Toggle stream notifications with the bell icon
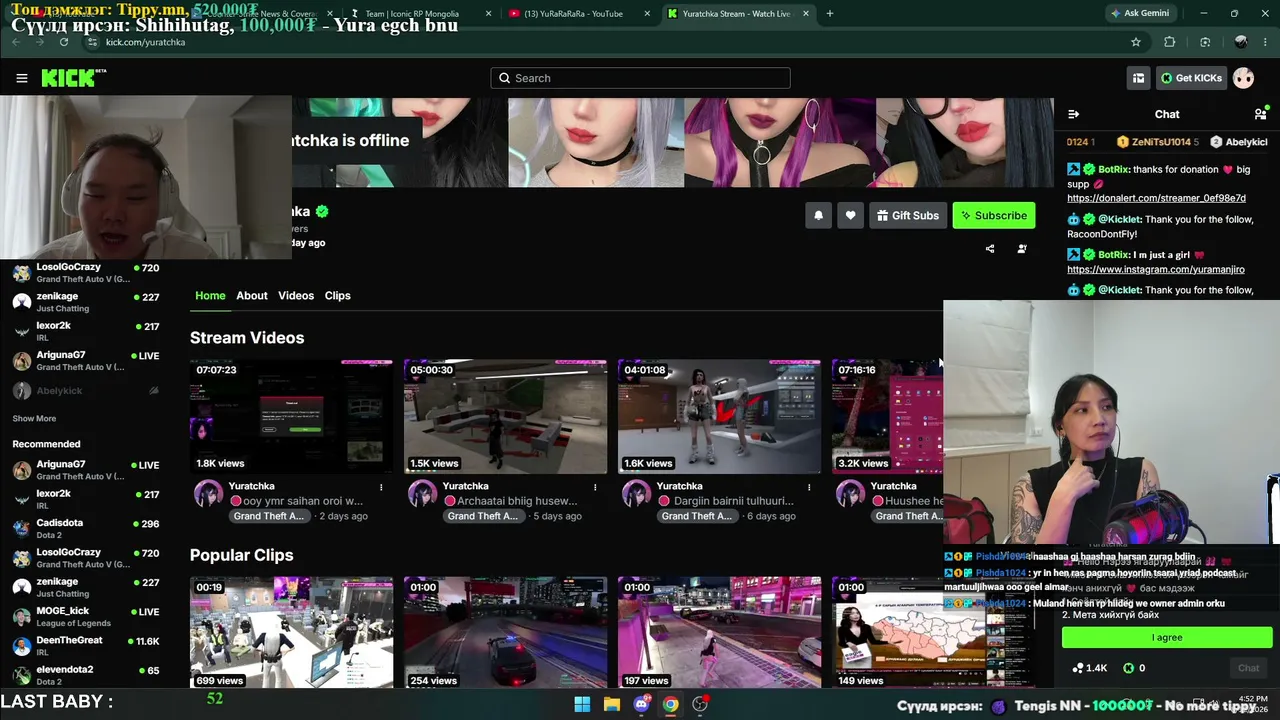1280x720 pixels. point(818,215)
